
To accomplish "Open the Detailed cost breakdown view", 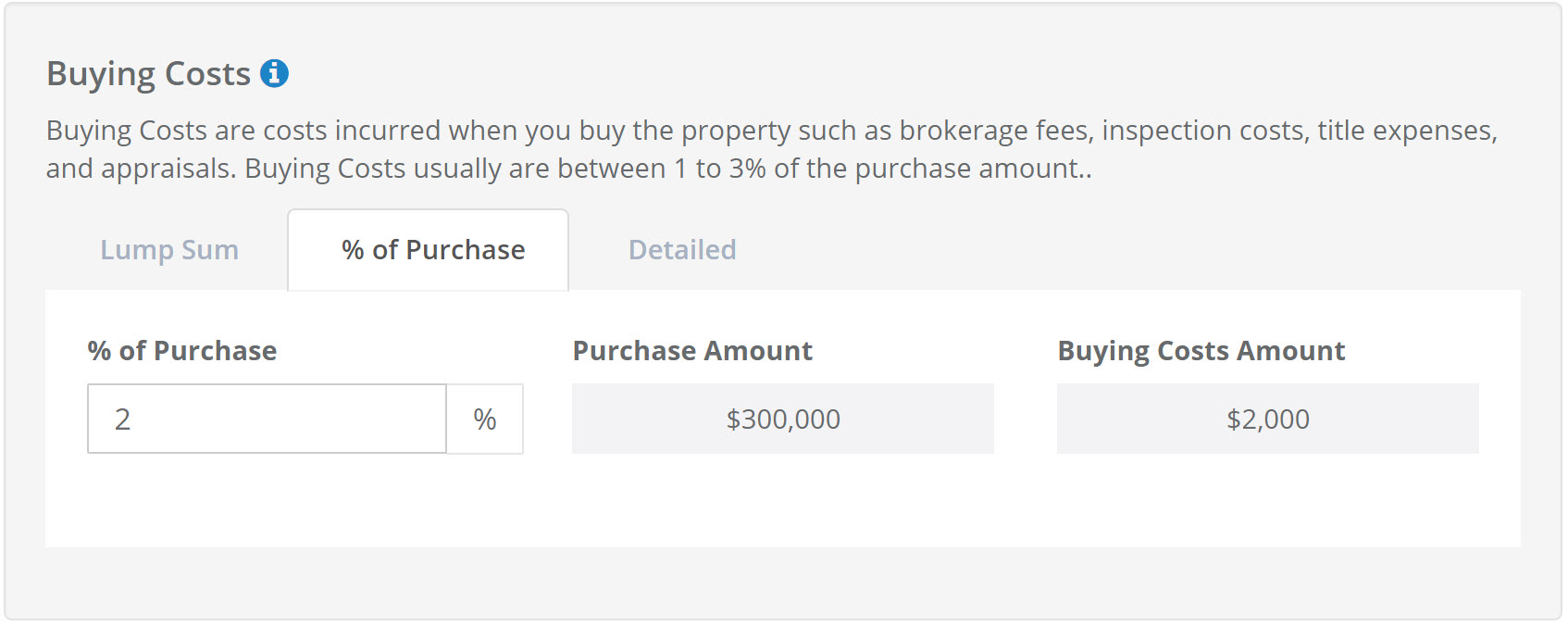I will [681, 249].
